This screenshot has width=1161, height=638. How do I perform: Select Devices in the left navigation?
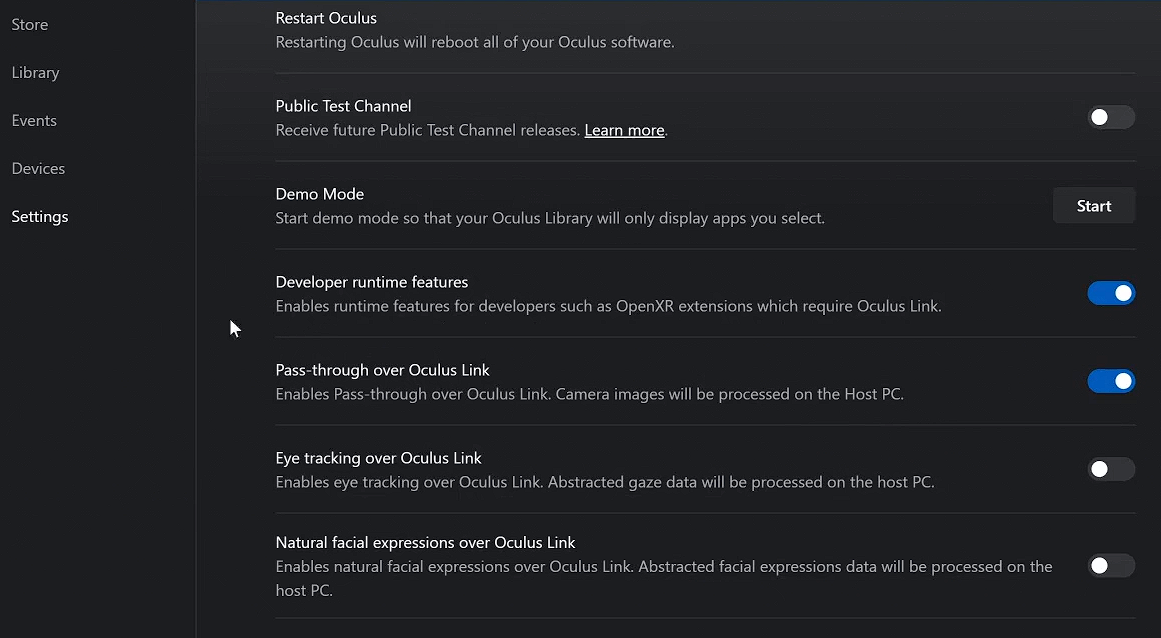click(39, 169)
